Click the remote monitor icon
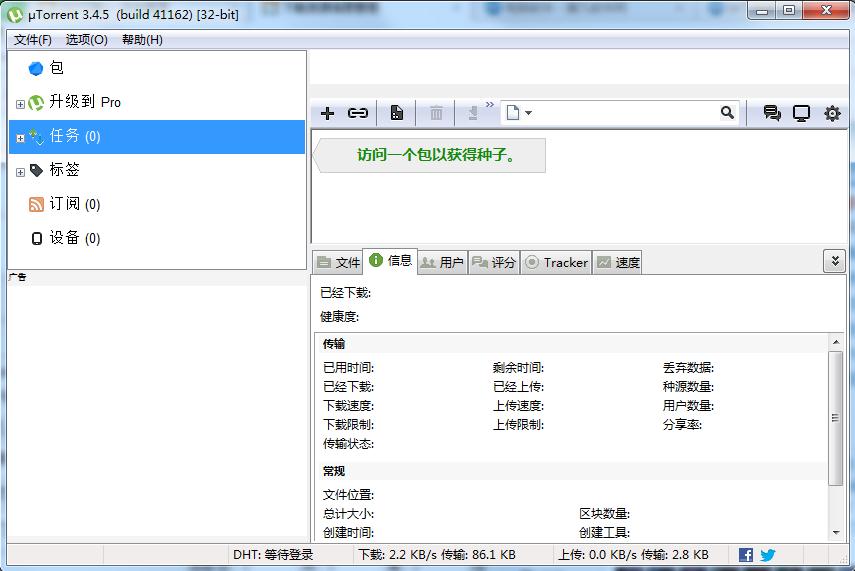Screen dimensions: 855x571 point(801,113)
